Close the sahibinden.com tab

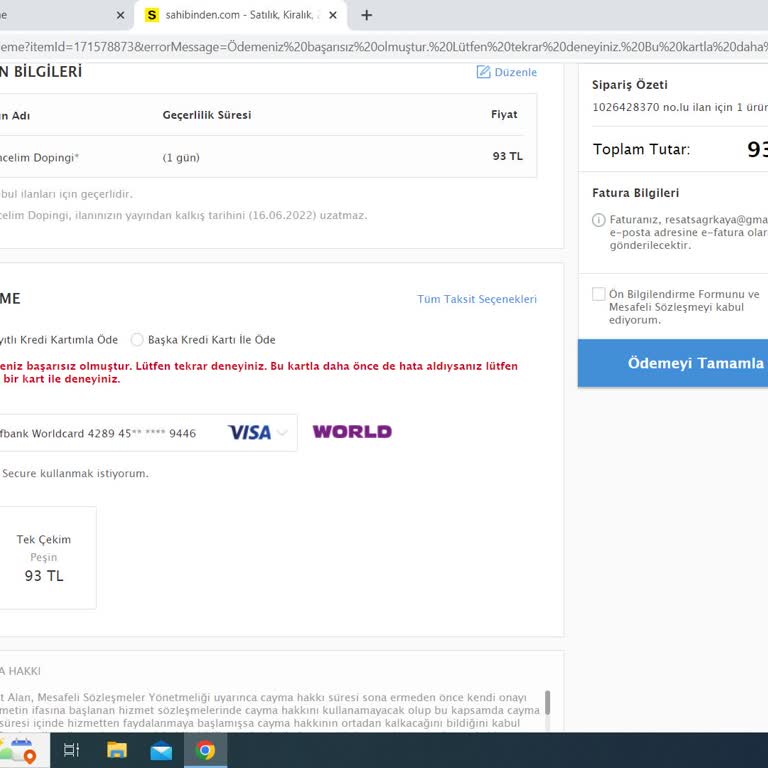333,15
